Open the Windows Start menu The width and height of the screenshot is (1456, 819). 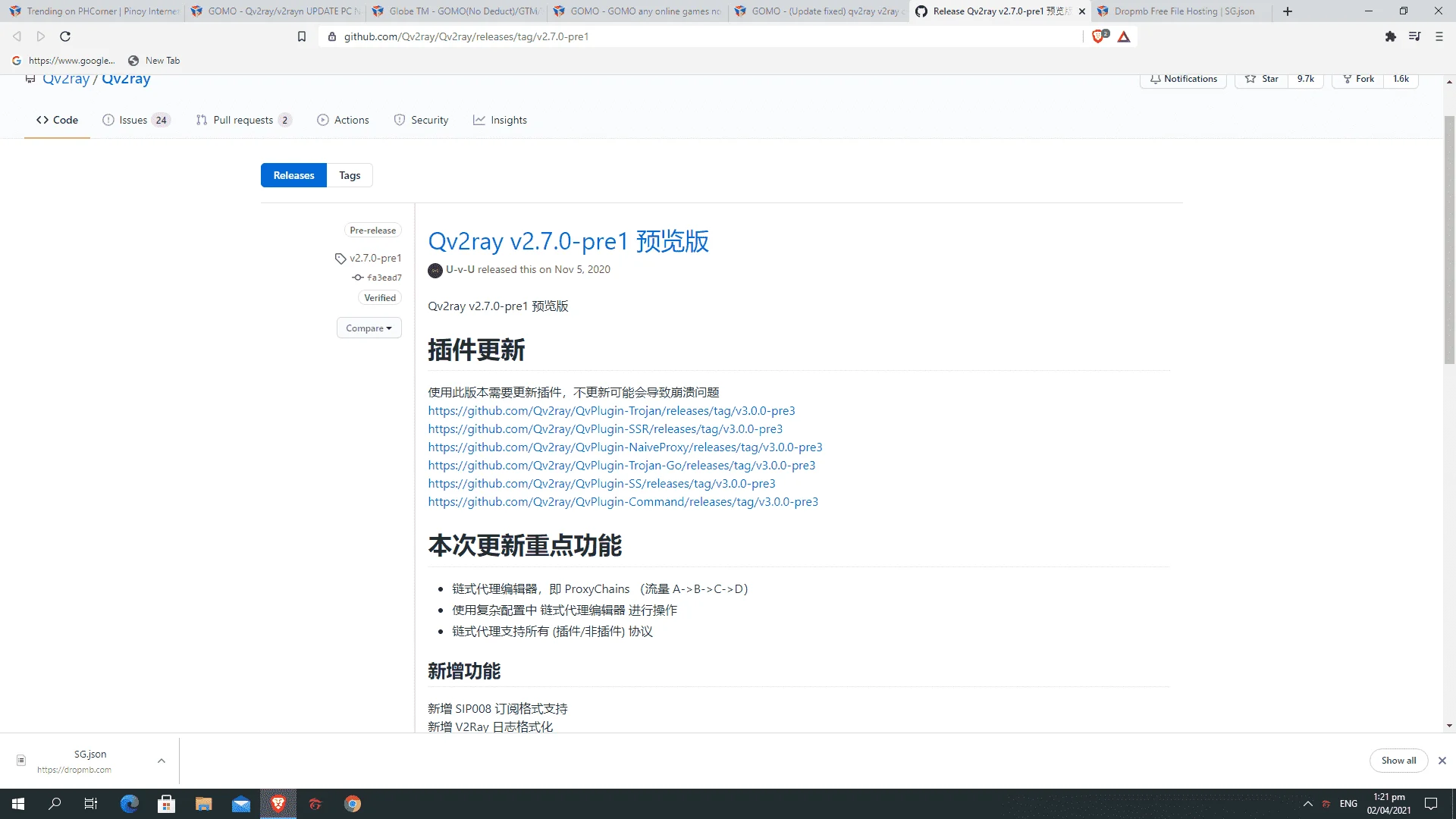[18, 804]
